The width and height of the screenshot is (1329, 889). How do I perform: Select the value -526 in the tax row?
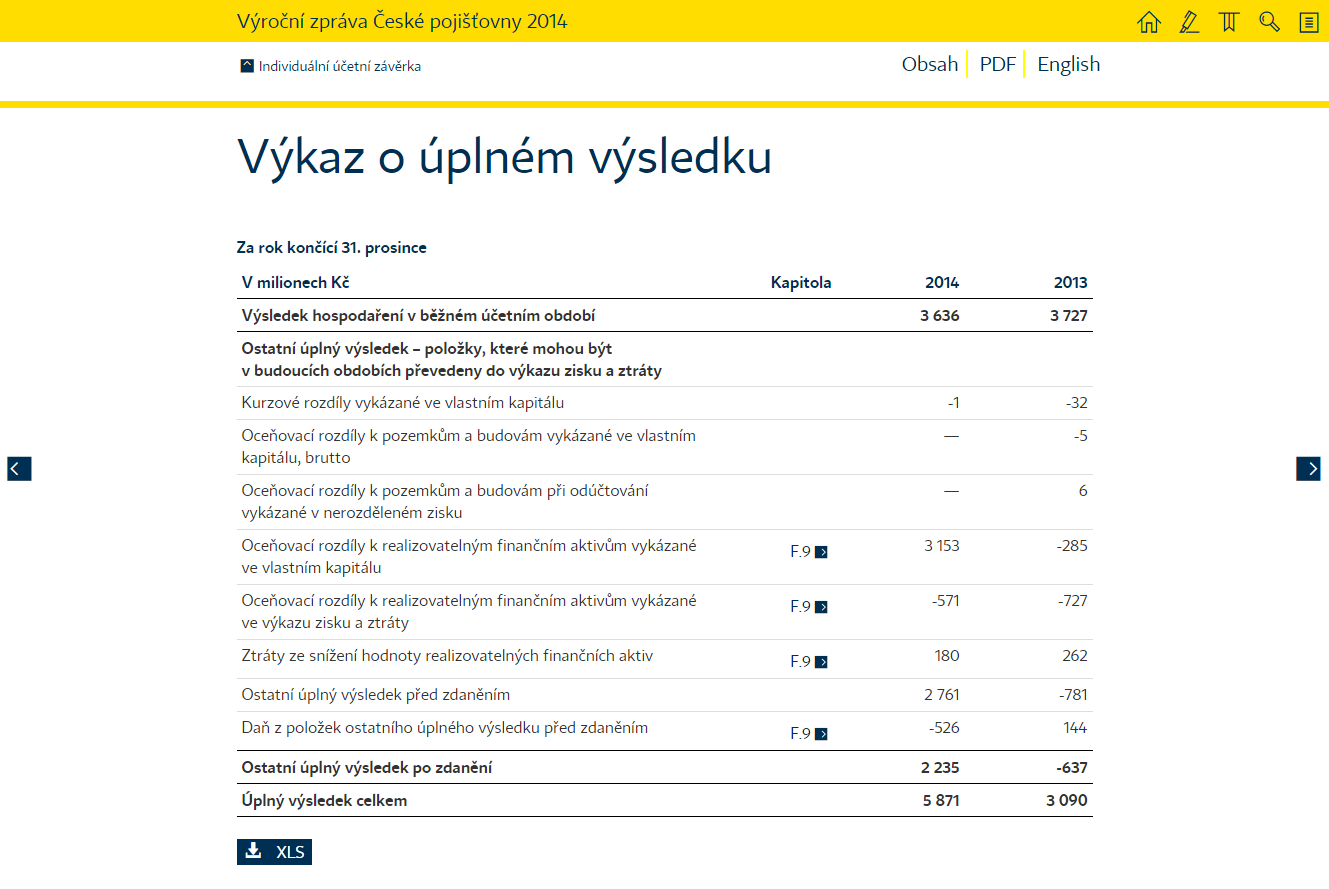pos(944,727)
